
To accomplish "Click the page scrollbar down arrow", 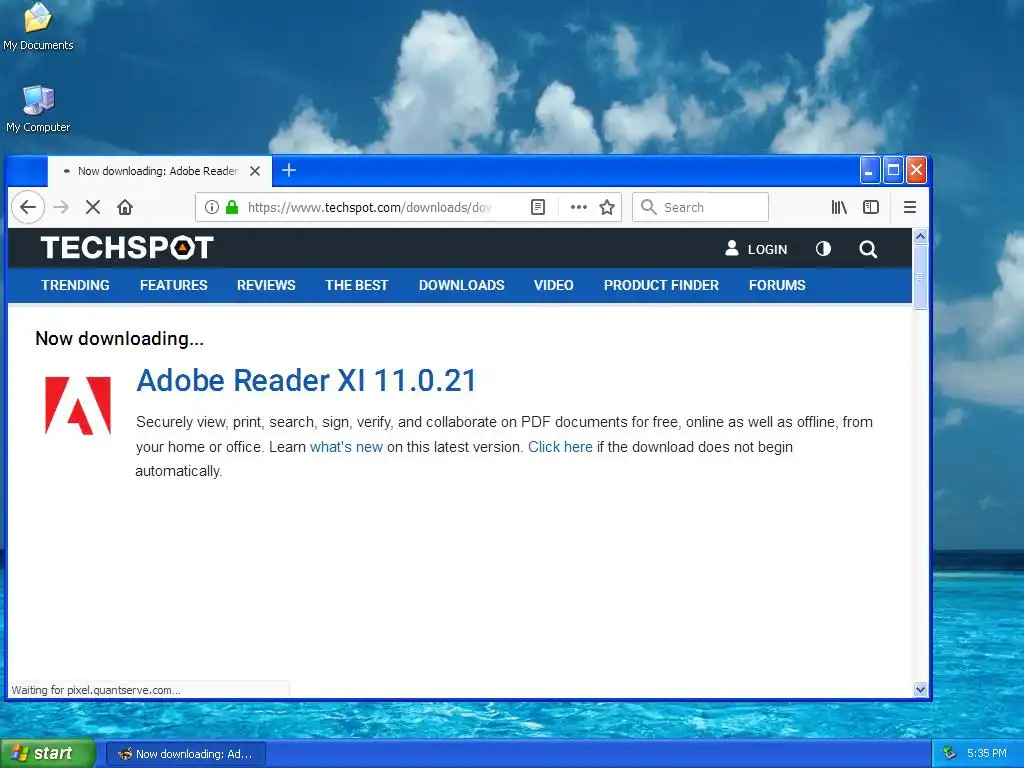I will tap(920, 689).
